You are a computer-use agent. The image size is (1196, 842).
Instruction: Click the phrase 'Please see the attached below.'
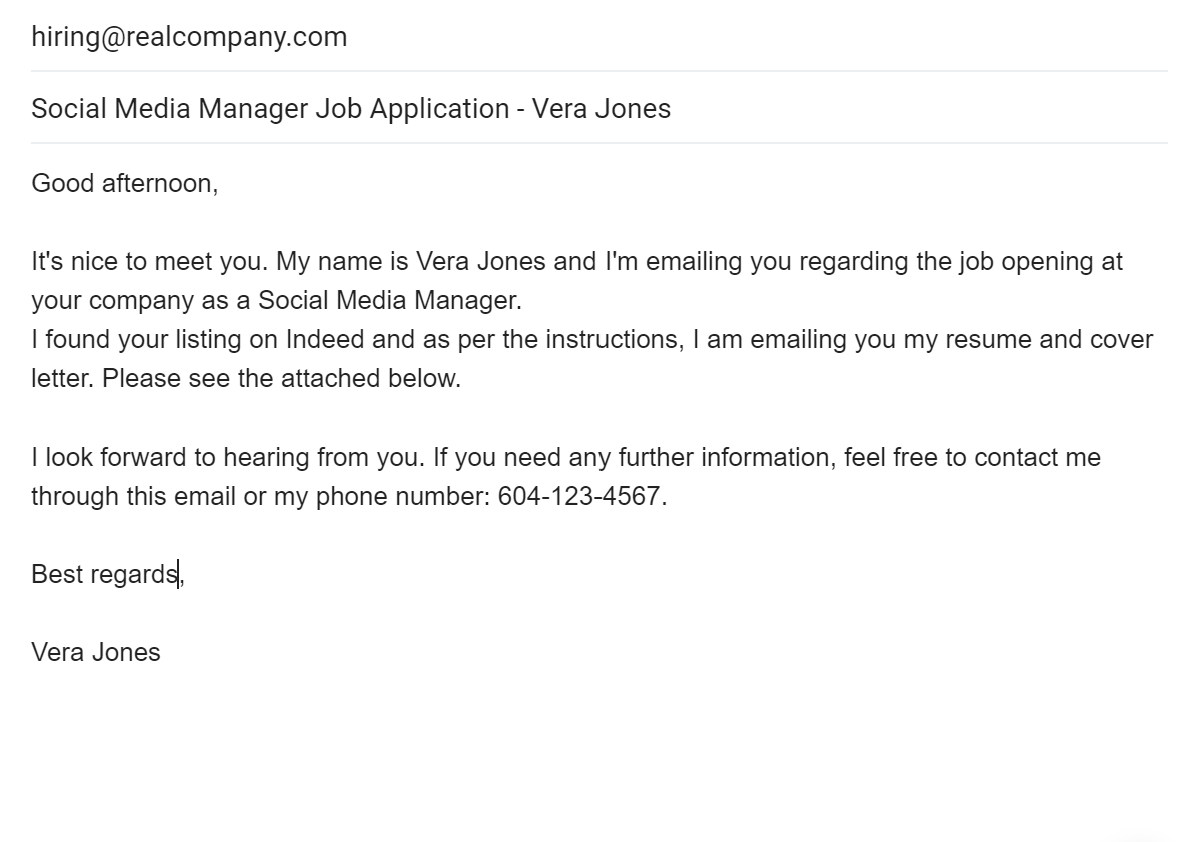(x=281, y=378)
